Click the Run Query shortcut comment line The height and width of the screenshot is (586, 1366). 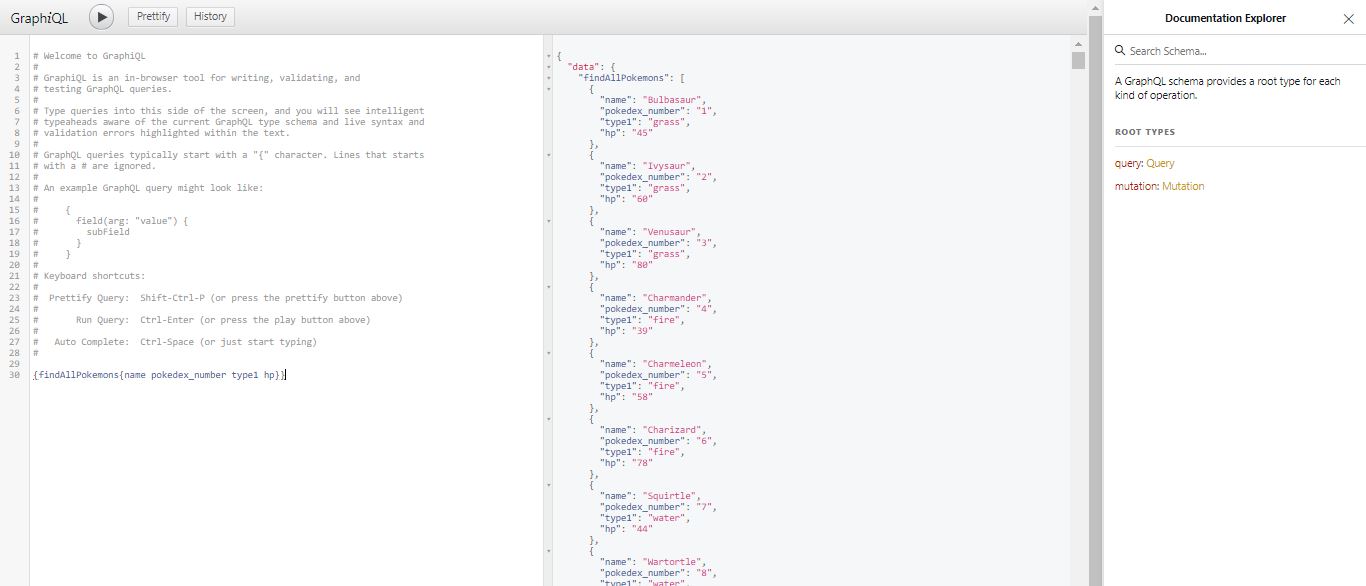click(x=201, y=320)
